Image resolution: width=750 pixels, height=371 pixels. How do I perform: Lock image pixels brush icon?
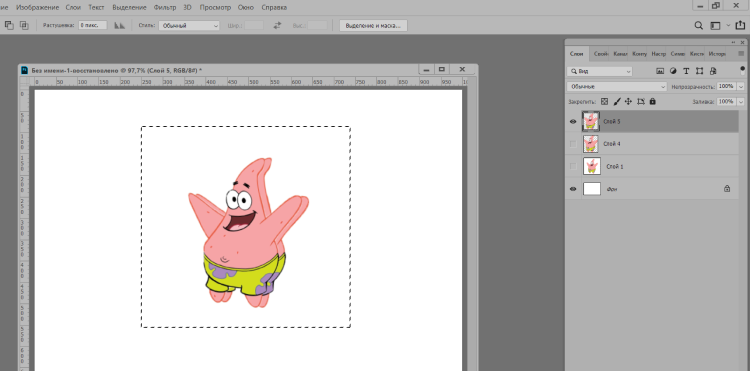point(617,101)
